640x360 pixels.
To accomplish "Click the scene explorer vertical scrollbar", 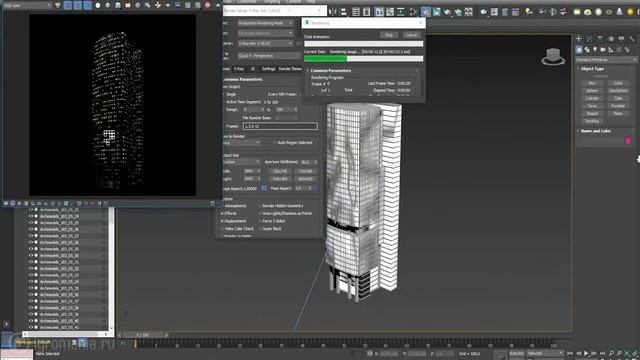I will pyautogui.click(x=111, y=269).
